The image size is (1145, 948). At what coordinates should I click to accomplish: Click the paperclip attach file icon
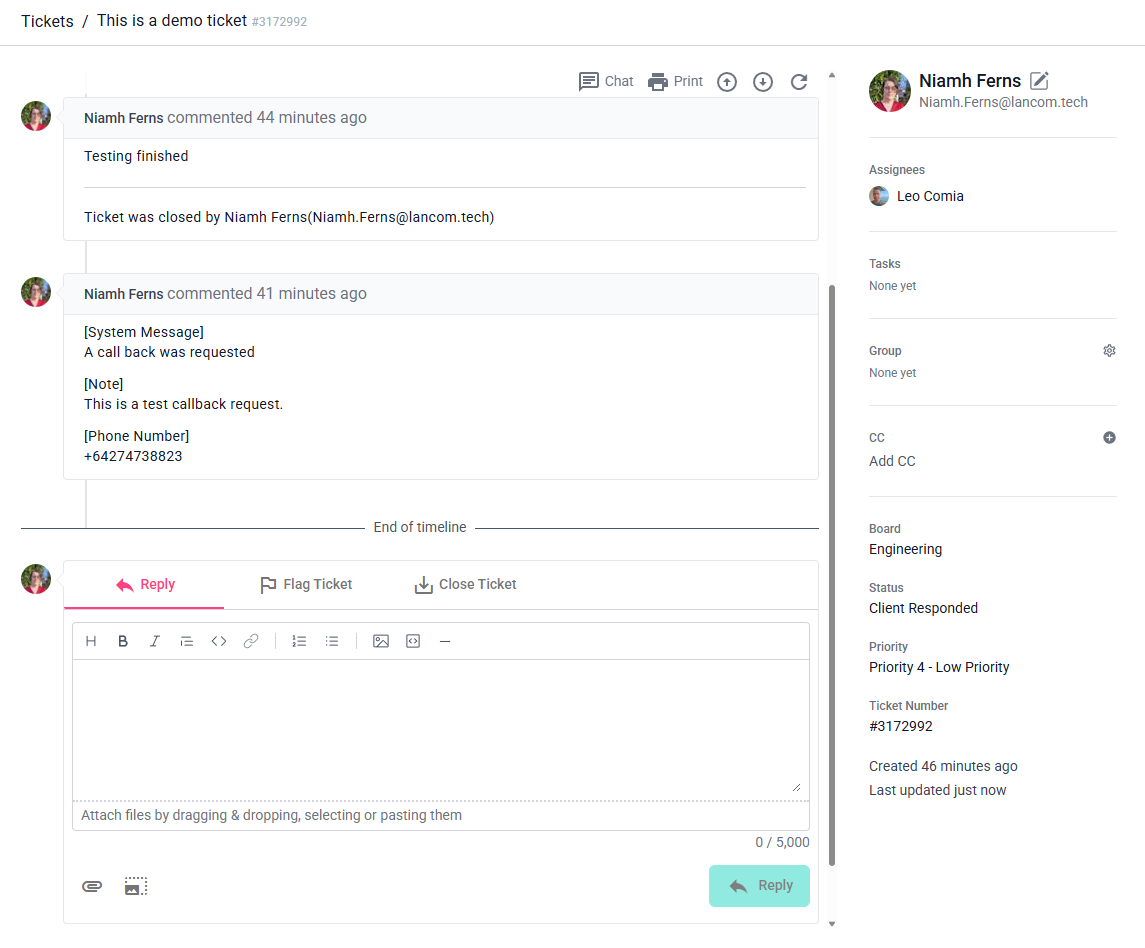point(92,886)
